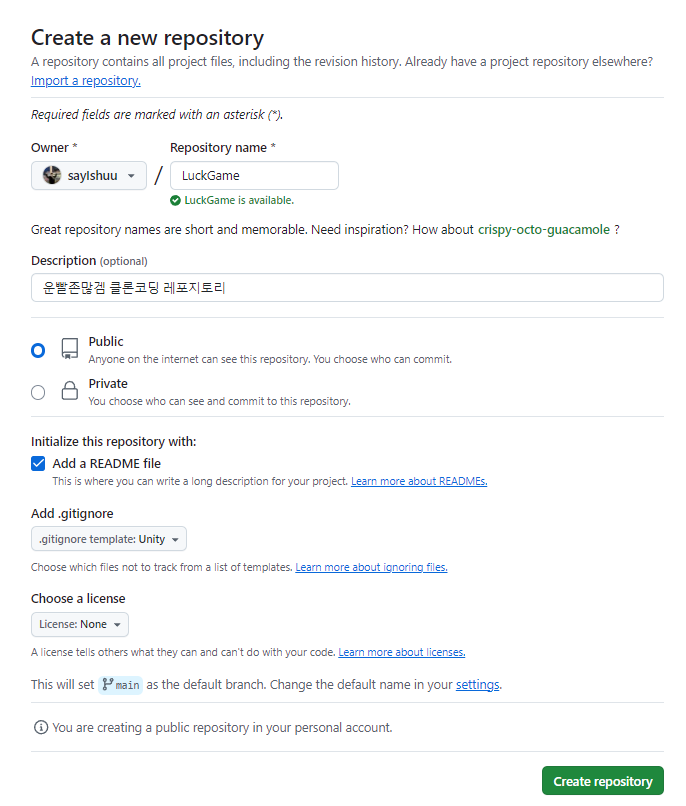The width and height of the screenshot is (686, 806).
Task: Use the crispy-octo-guacamole name suggestion
Action: point(544,230)
